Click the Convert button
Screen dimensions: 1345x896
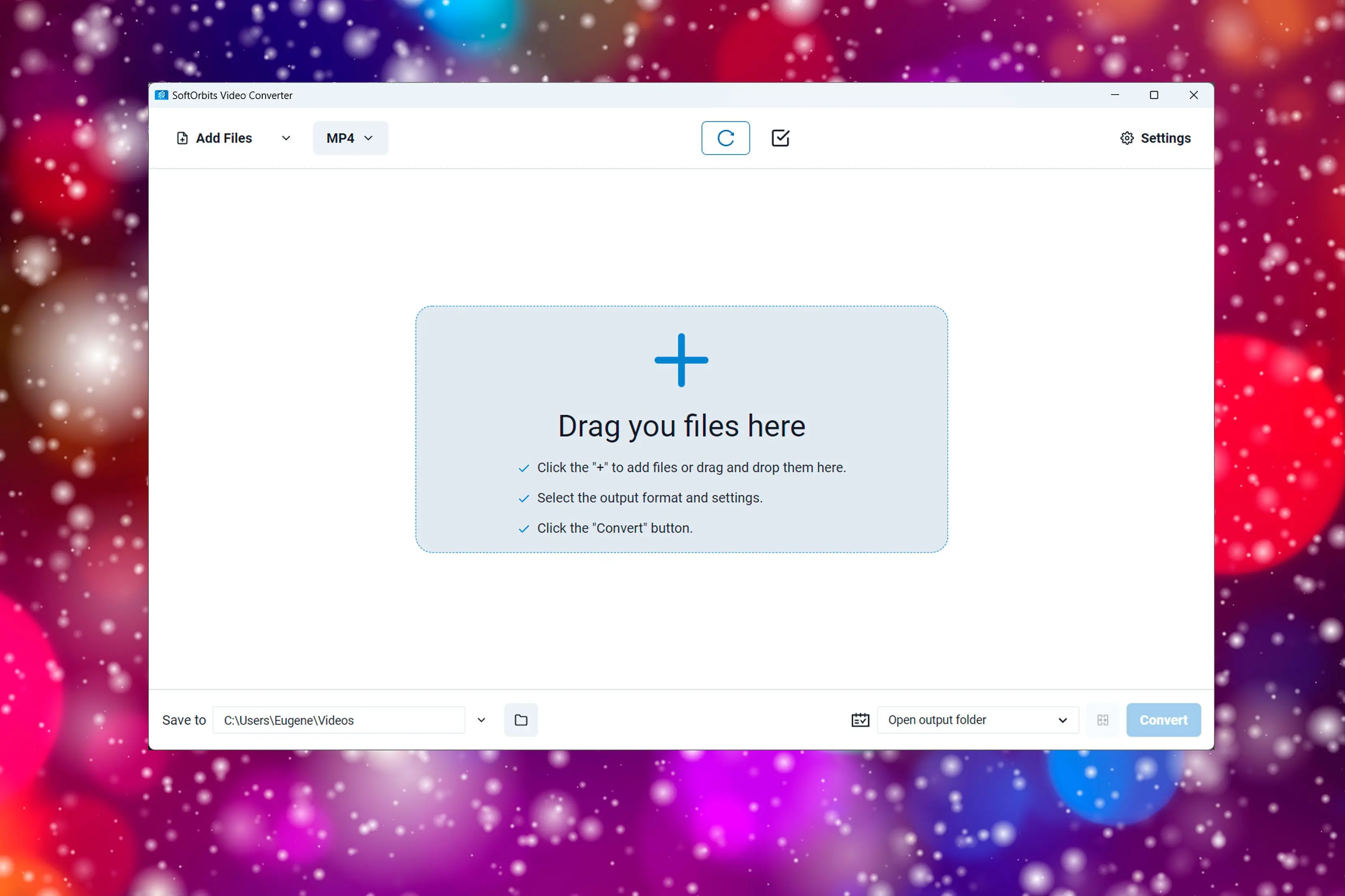(1162, 719)
